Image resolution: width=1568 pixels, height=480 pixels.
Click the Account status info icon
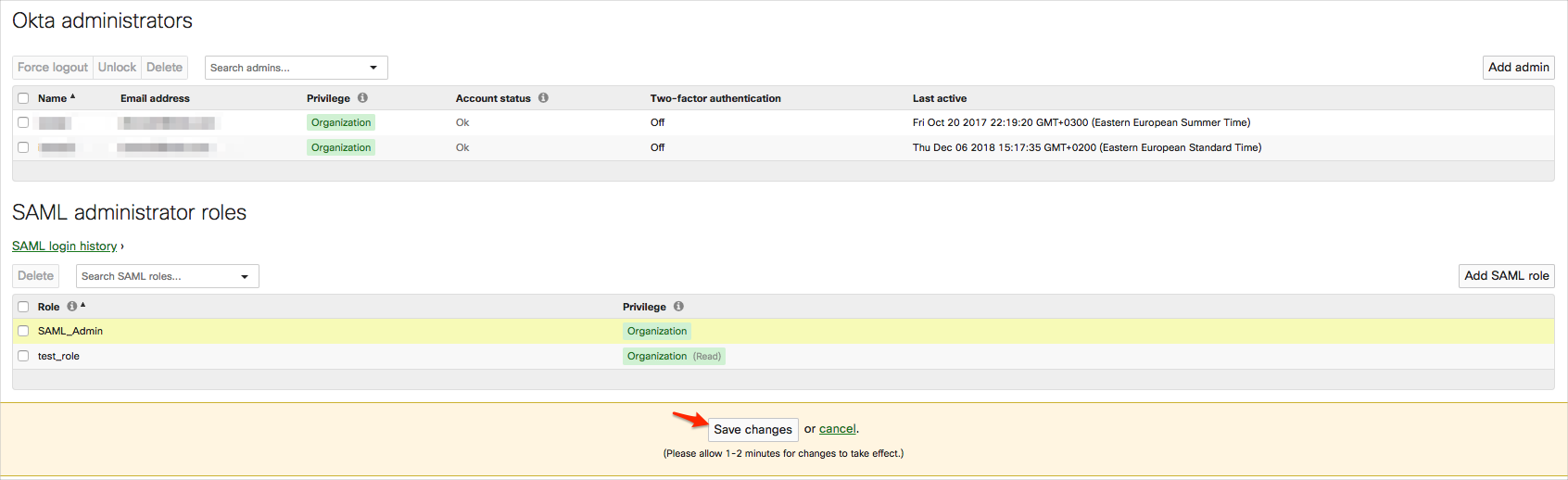543,98
